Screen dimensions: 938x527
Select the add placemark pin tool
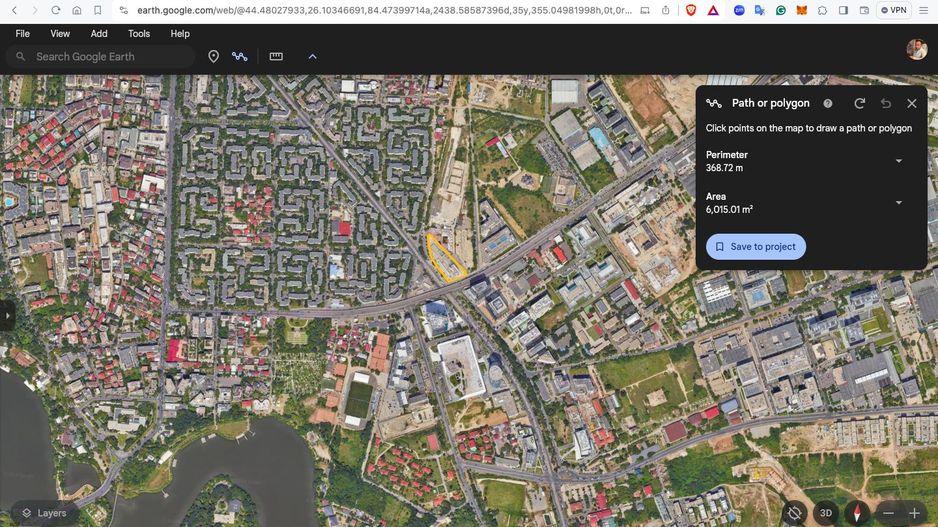pyautogui.click(x=213, y=57)
